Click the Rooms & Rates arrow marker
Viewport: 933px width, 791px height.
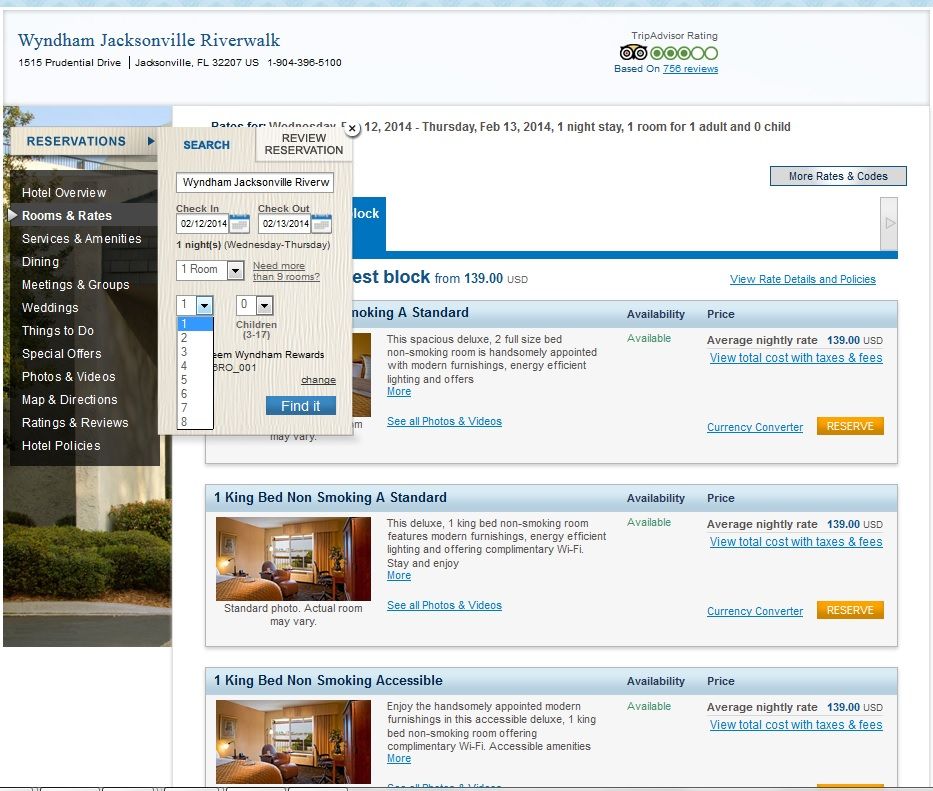coord(12,215)
